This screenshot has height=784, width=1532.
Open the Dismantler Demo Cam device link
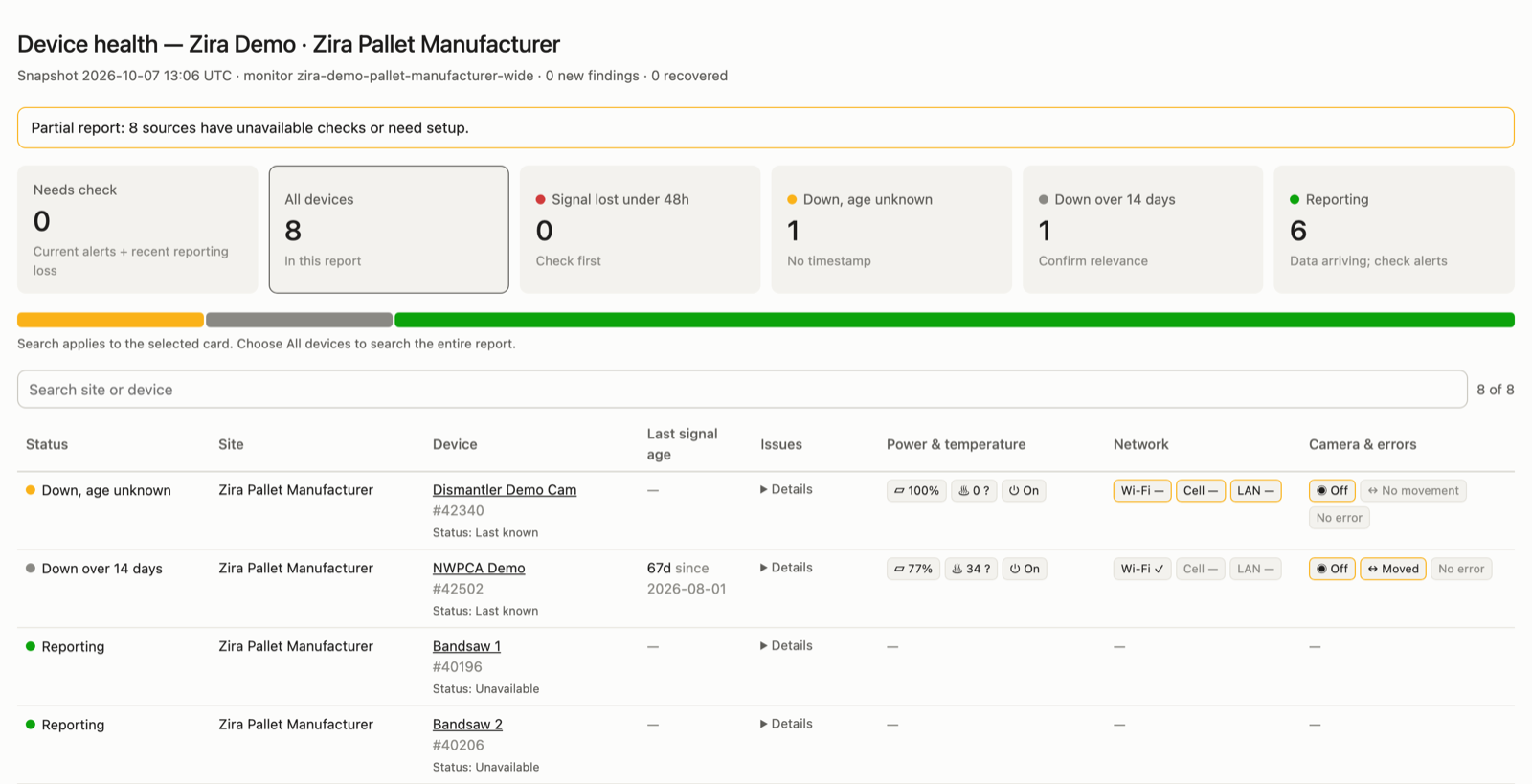[505, 490]
